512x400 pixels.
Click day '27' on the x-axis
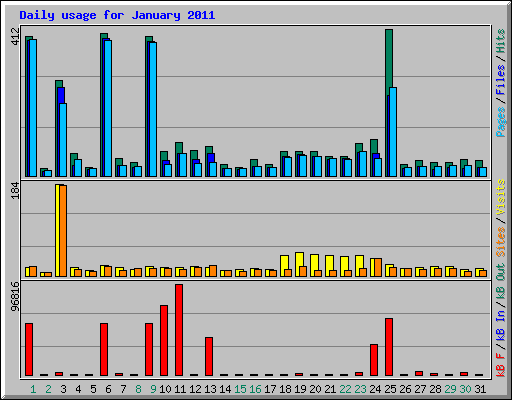pos(420,389)
